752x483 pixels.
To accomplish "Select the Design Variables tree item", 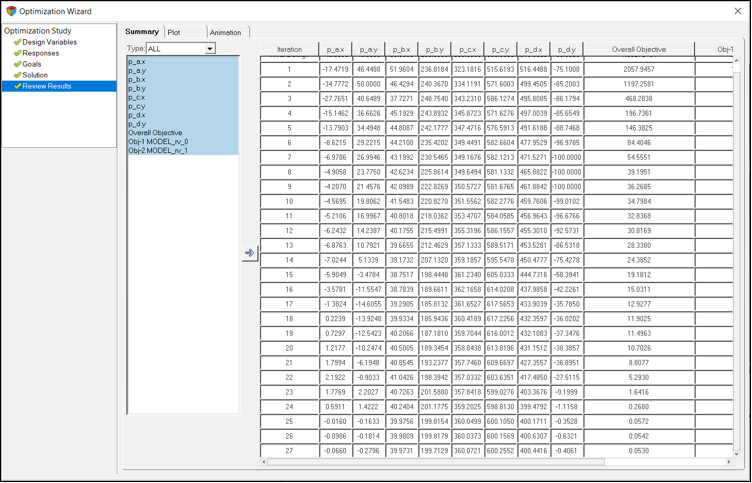I will pos(49,42).
